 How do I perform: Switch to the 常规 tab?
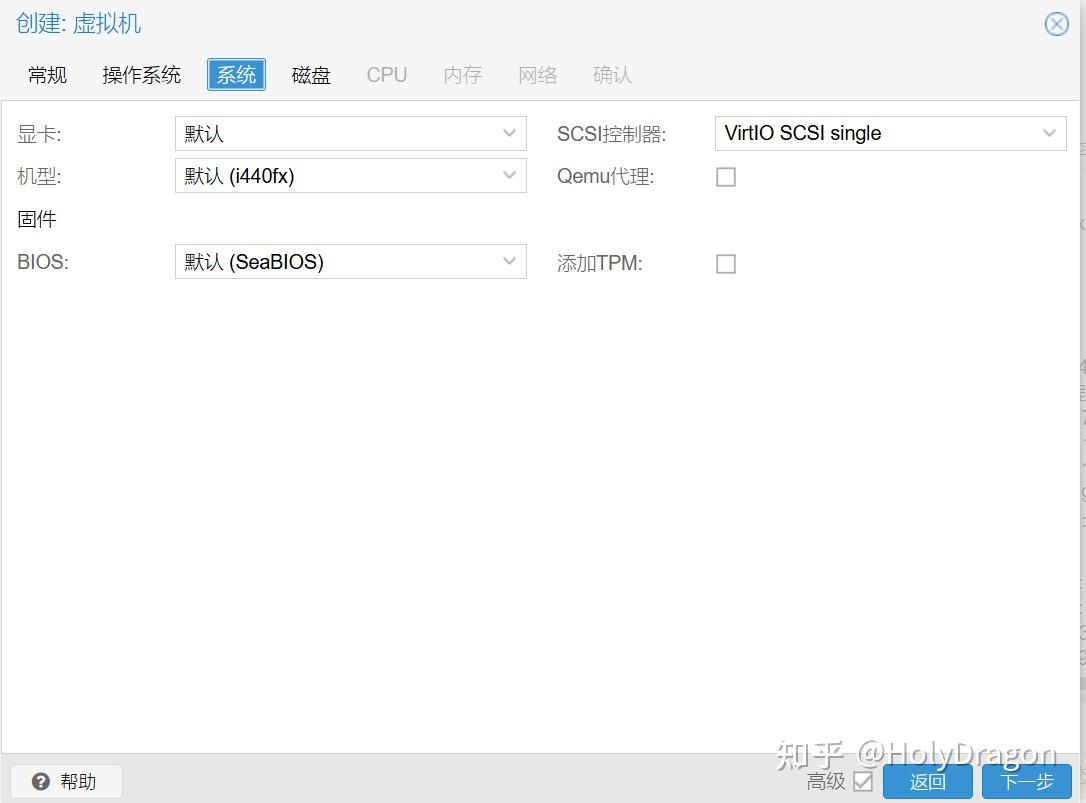pyautogui.click(x=46, y=74)
